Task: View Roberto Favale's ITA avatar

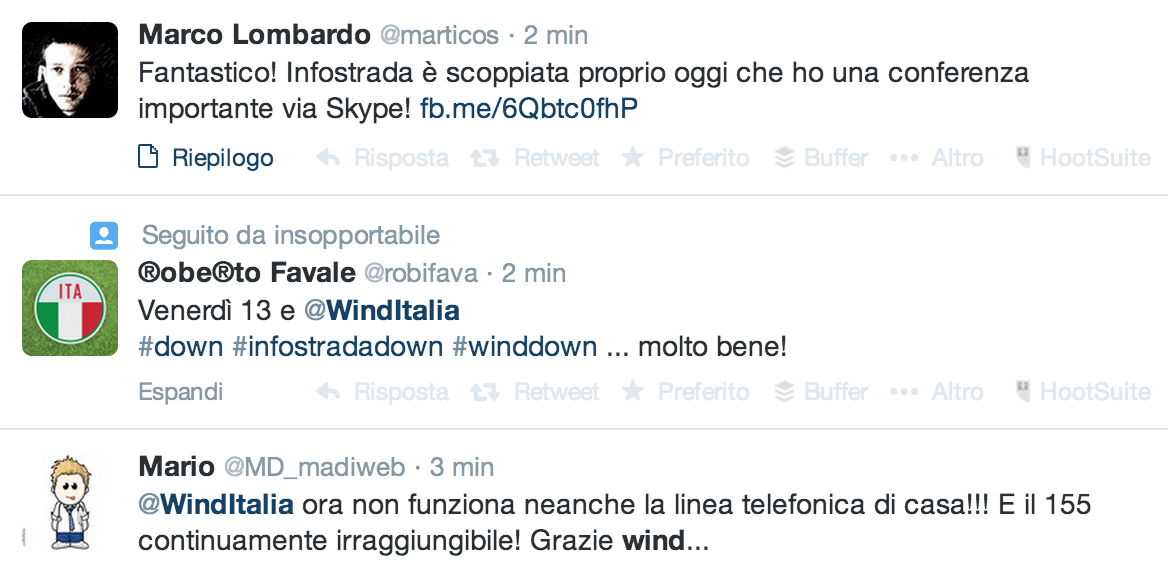Action: click(69, 307)
